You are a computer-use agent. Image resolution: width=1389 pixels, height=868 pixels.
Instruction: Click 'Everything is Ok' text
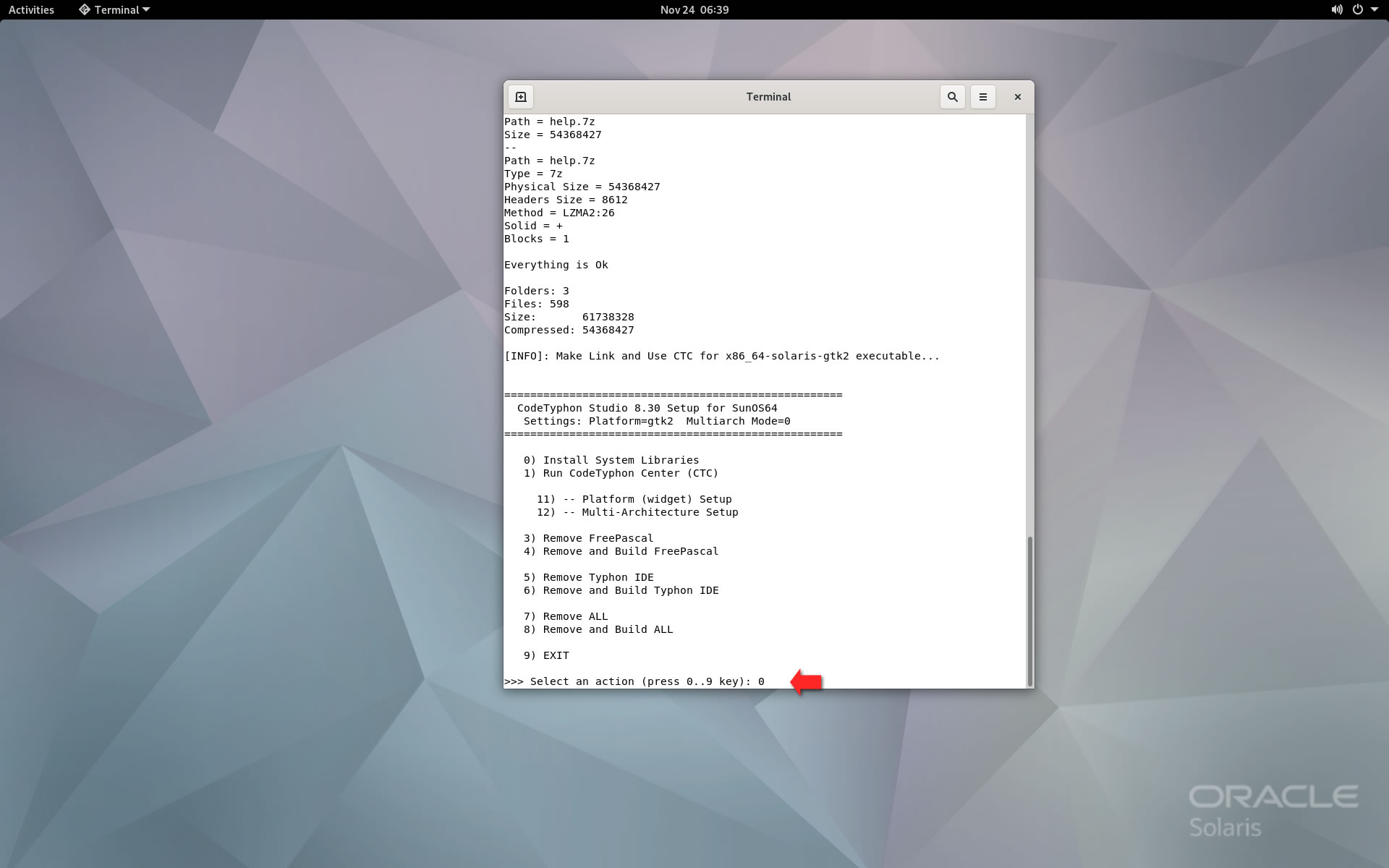point(556,265)
